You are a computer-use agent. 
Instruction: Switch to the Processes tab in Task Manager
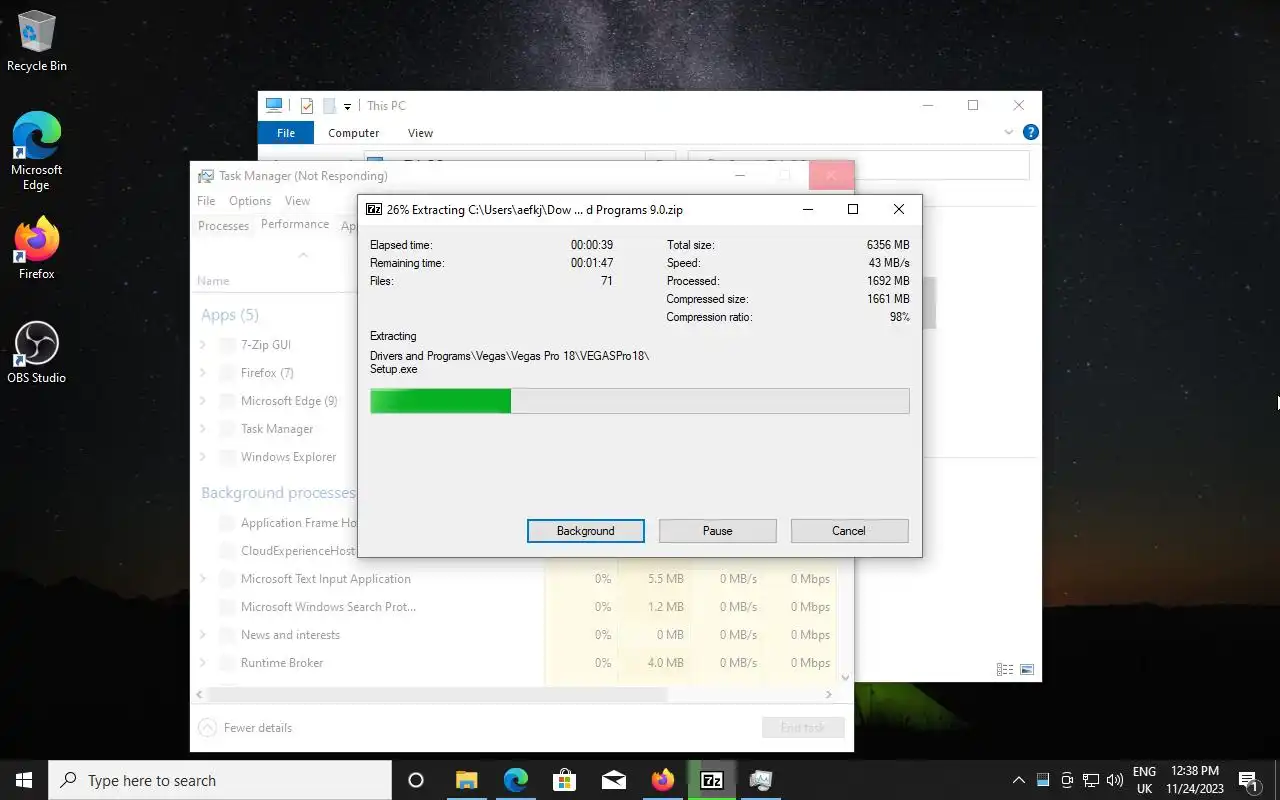(x=223, y=226)
